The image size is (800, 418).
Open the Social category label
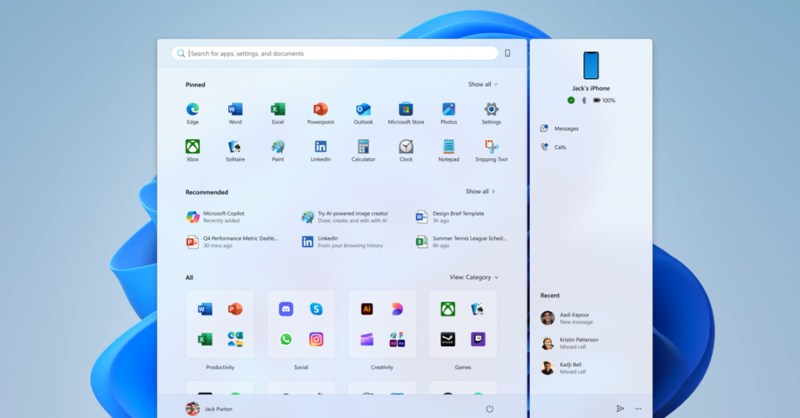301,367
